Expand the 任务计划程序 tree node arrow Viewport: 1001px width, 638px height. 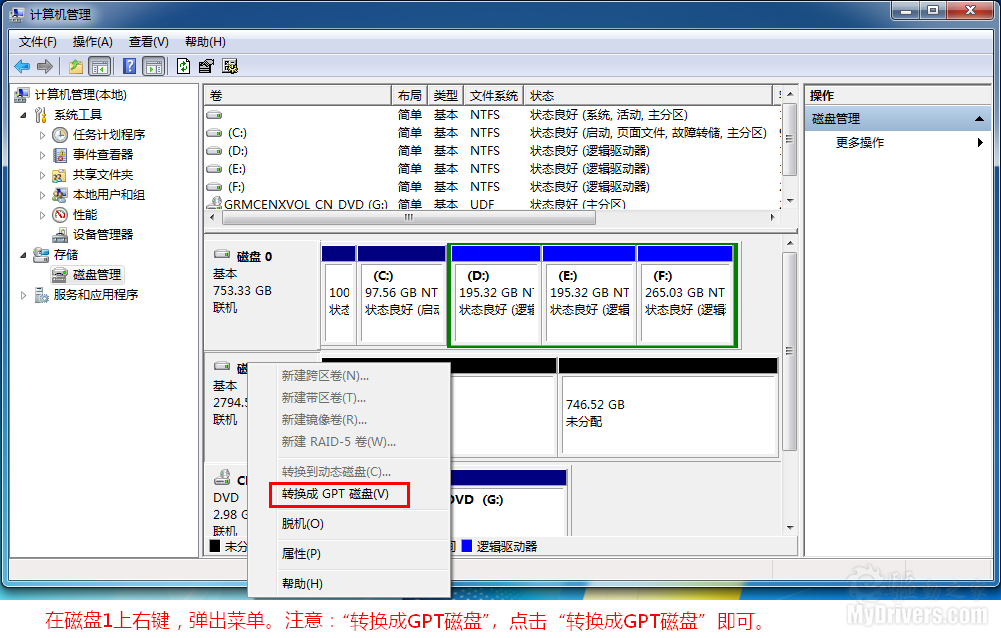point(42,135)
